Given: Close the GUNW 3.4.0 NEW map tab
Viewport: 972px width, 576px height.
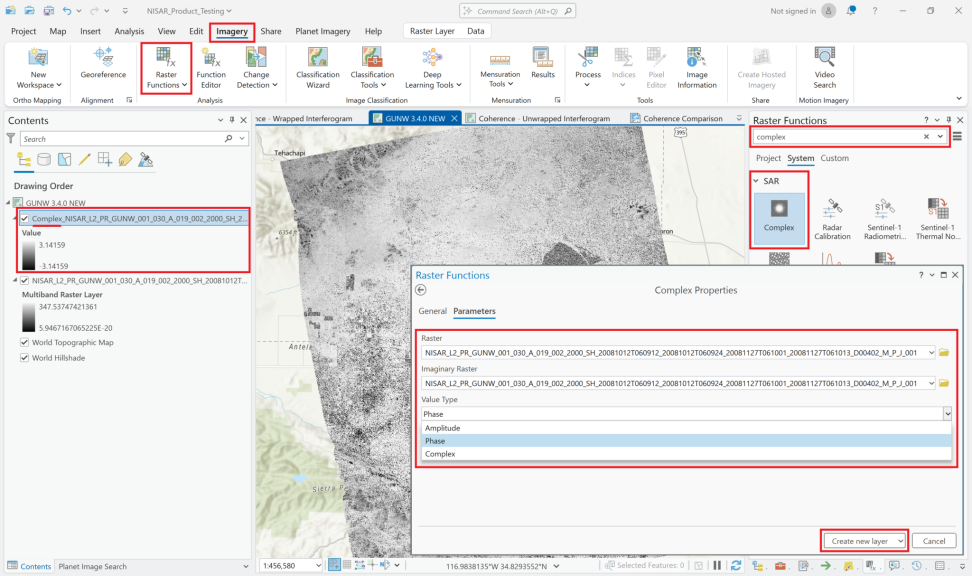Looking at the screenshot, I should (454, 118).
